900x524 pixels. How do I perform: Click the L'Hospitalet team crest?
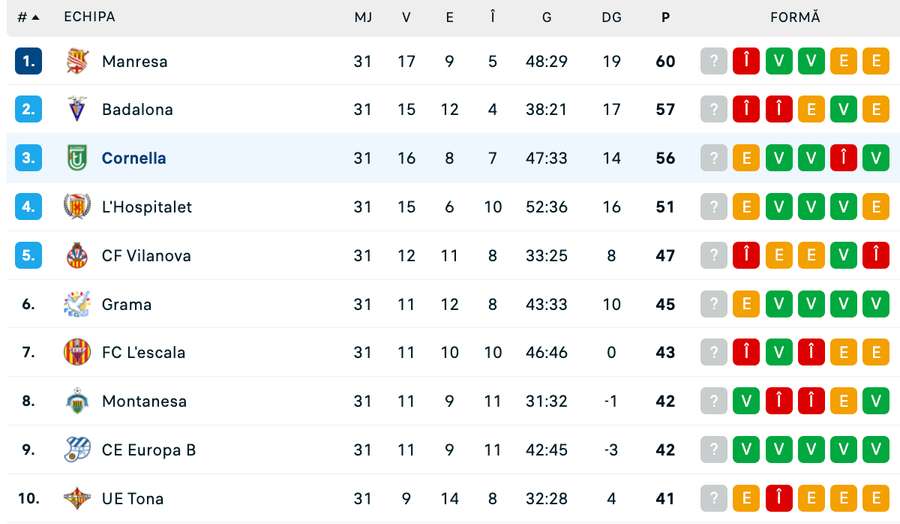(x=77, y=207)
